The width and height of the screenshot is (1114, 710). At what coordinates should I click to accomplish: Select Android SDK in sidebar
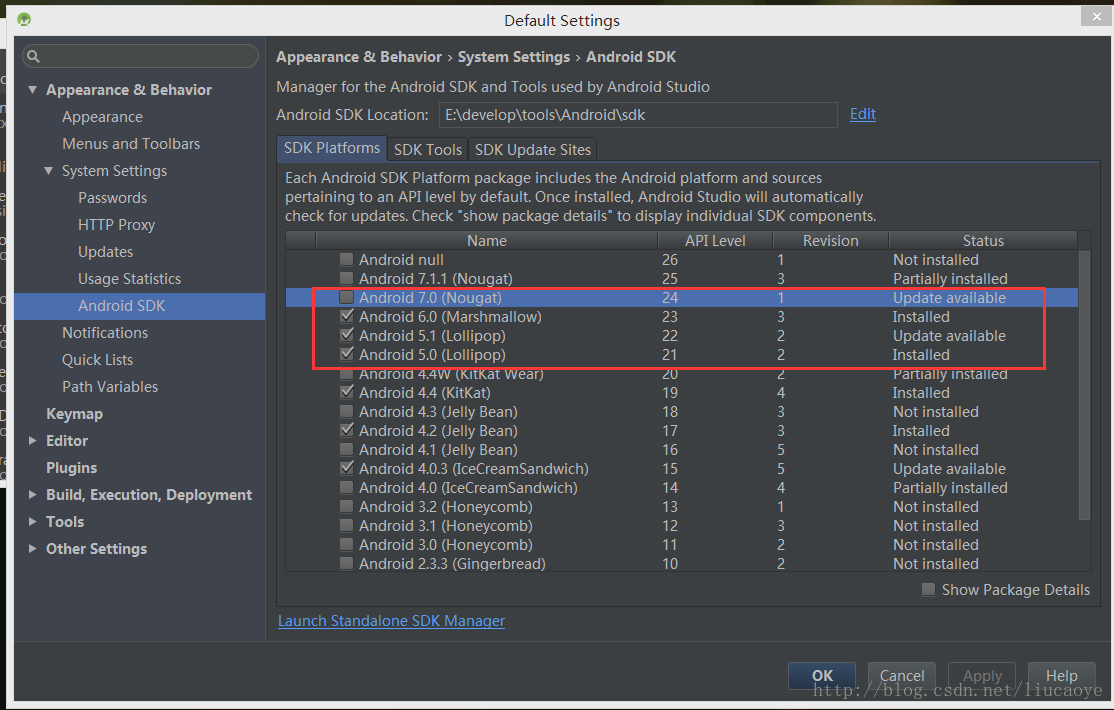click(139, 306)
